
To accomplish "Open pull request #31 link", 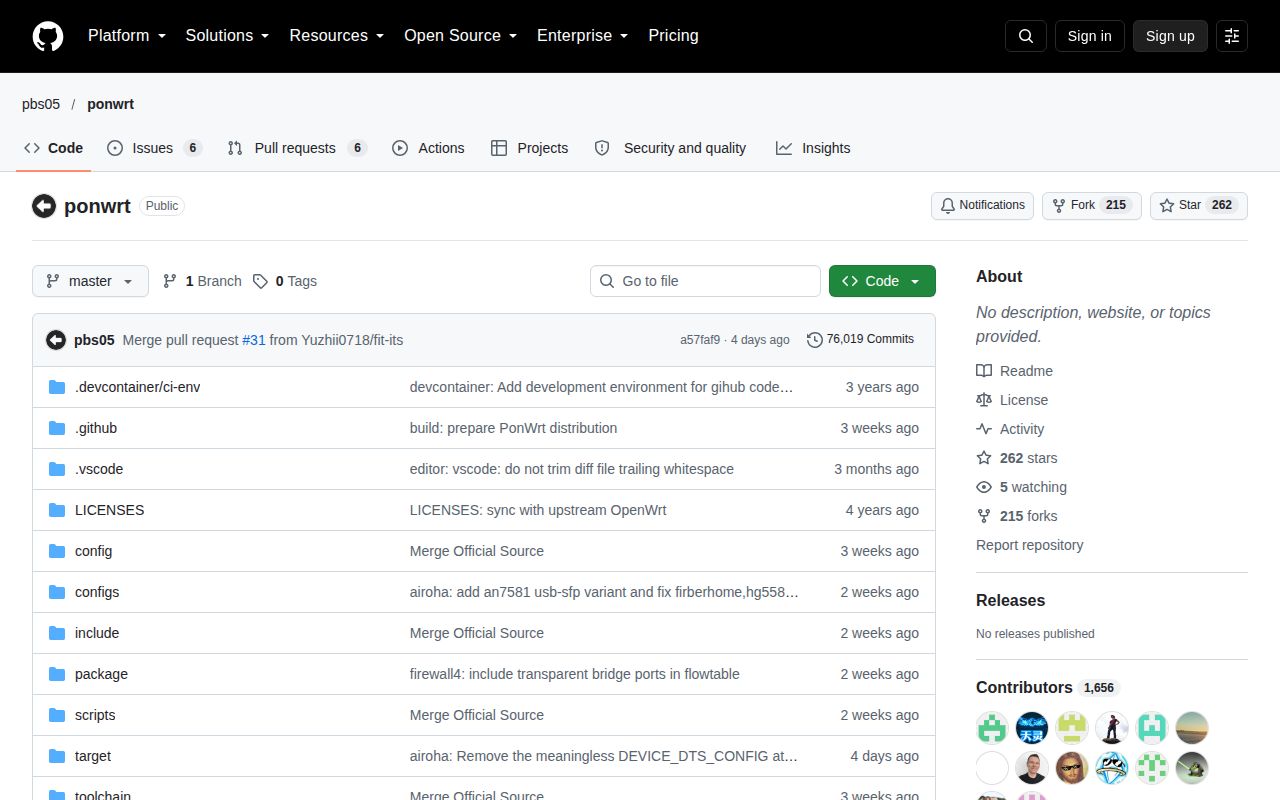I will click(254, 340).
